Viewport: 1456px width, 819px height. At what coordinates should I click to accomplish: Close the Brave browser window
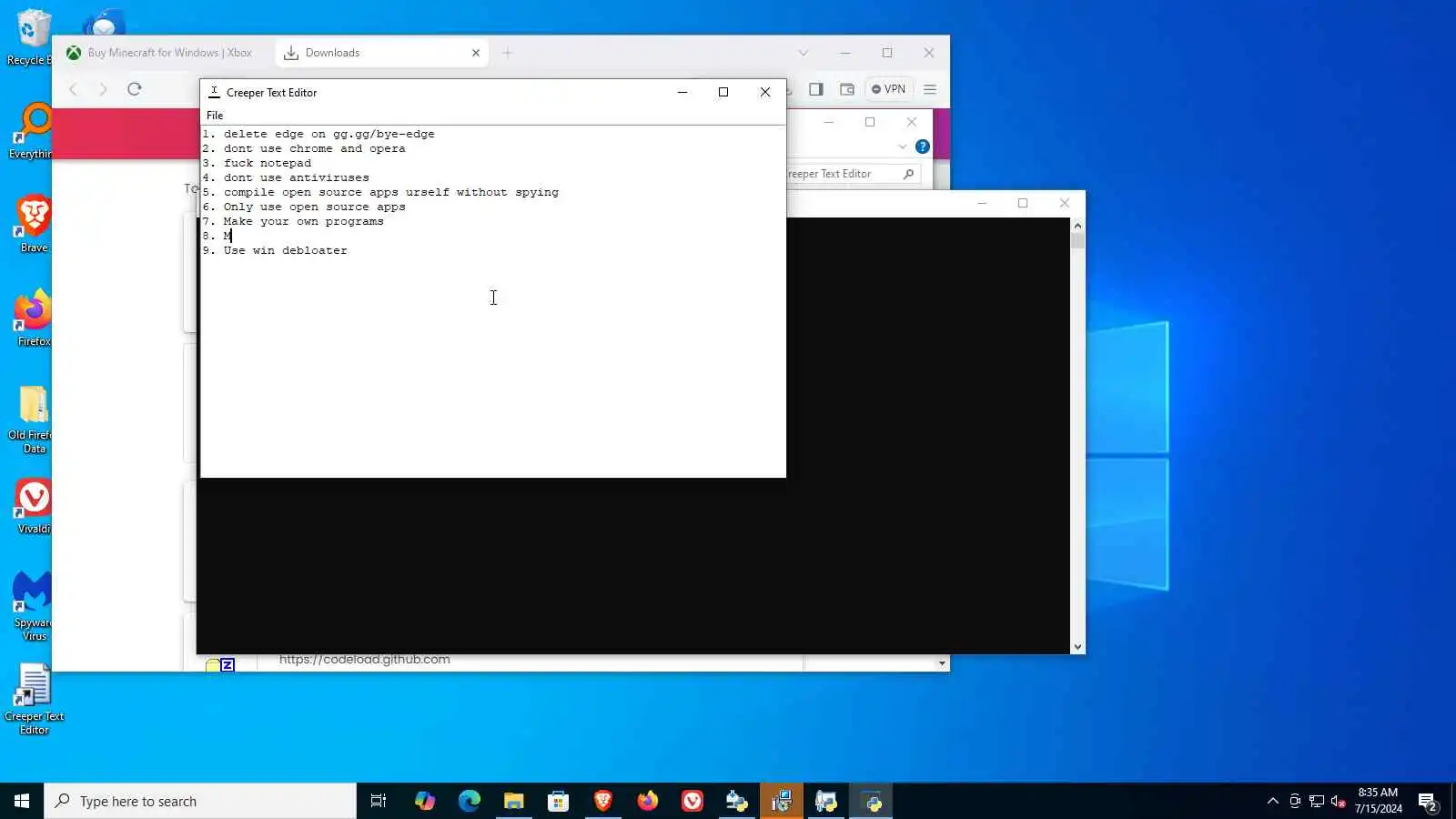click(929, 53)
